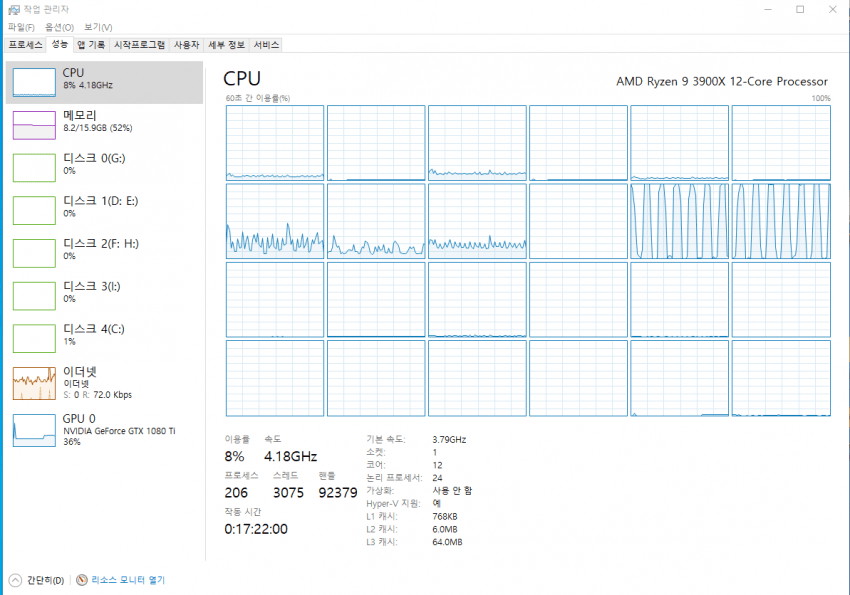Switch to the 시작프로그램 tab
The image size is (850, 595).
coord(139,45)
